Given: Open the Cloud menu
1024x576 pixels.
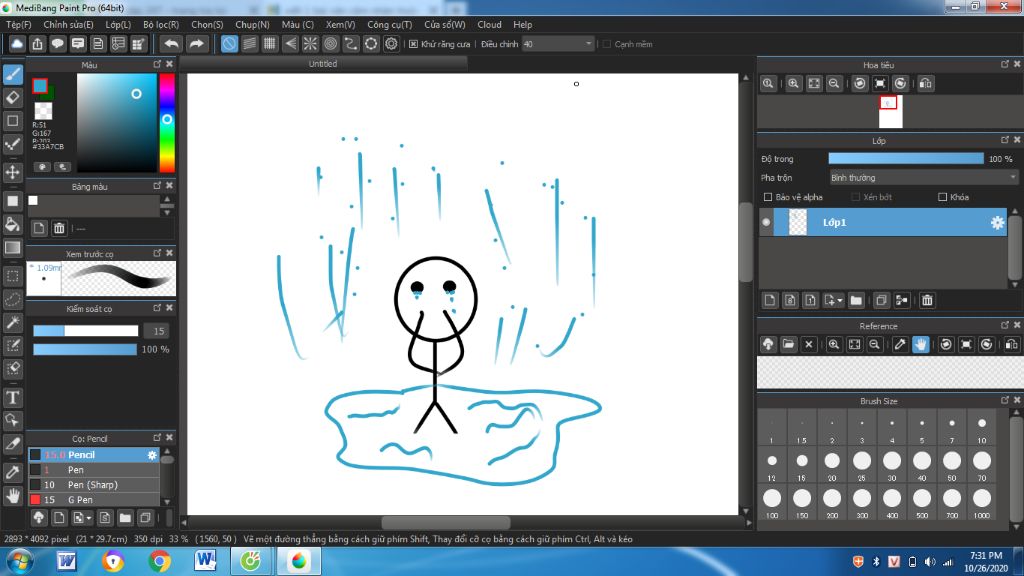Looking at the screenshot, I should click(489, 24).
